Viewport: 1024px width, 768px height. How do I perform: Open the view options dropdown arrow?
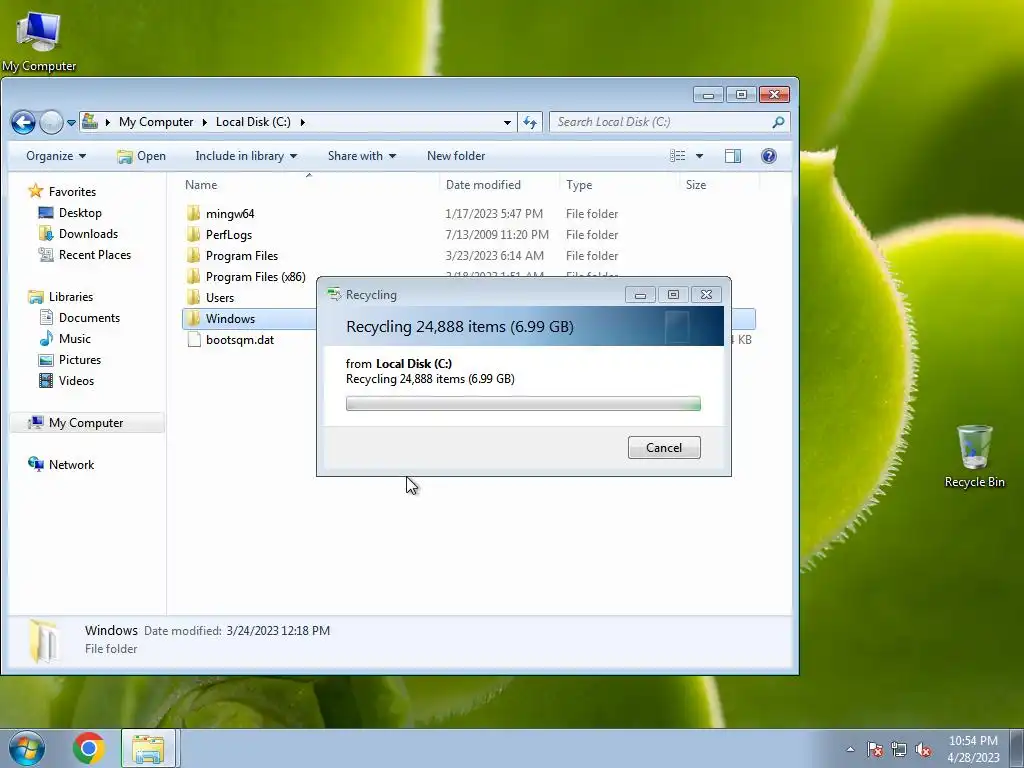[699, 156]
